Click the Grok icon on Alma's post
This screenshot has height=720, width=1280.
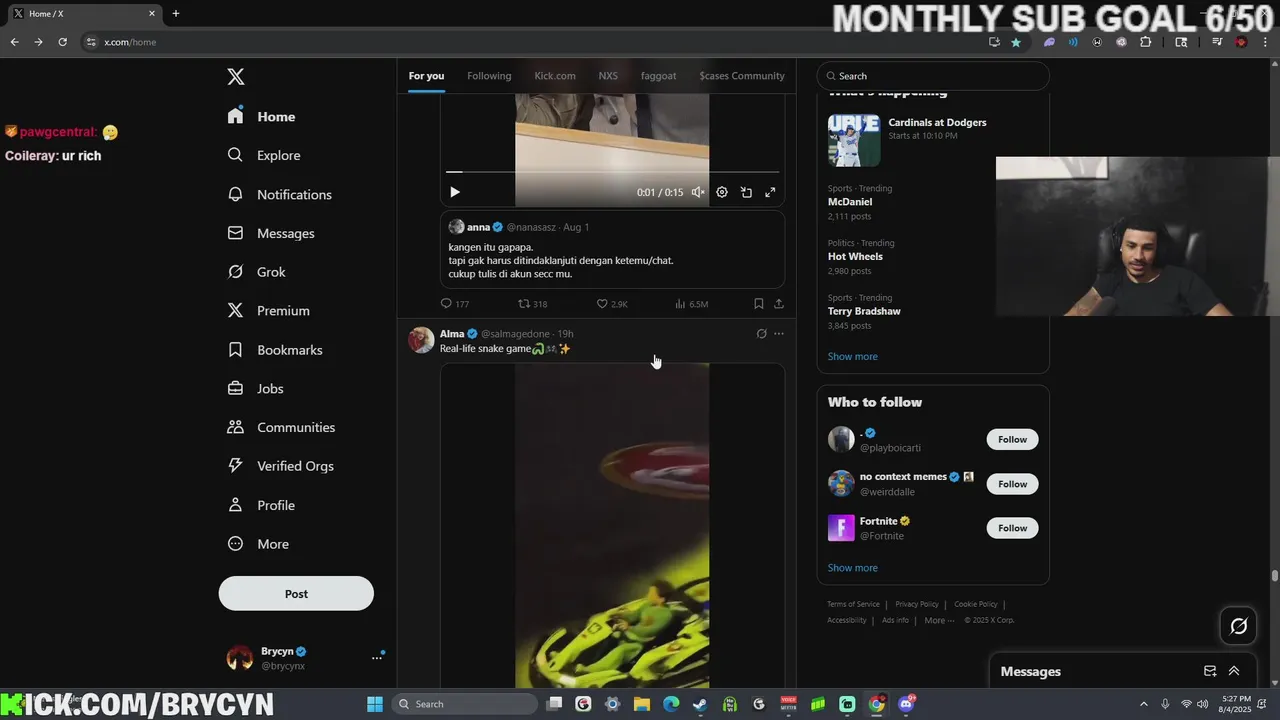pyautogui.click(x=761, y=334)
